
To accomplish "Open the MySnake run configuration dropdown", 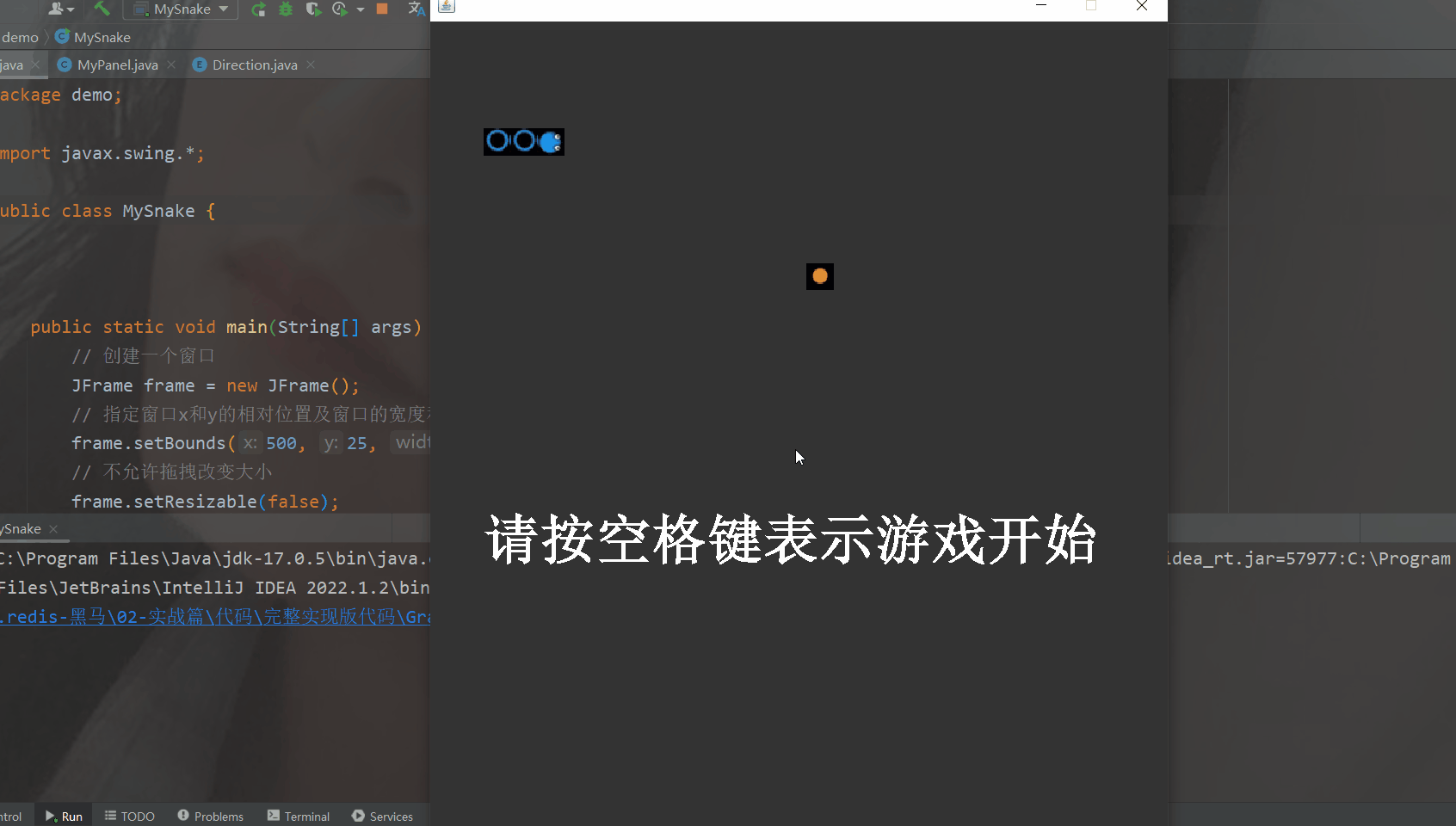I will [x=181, y=9].
